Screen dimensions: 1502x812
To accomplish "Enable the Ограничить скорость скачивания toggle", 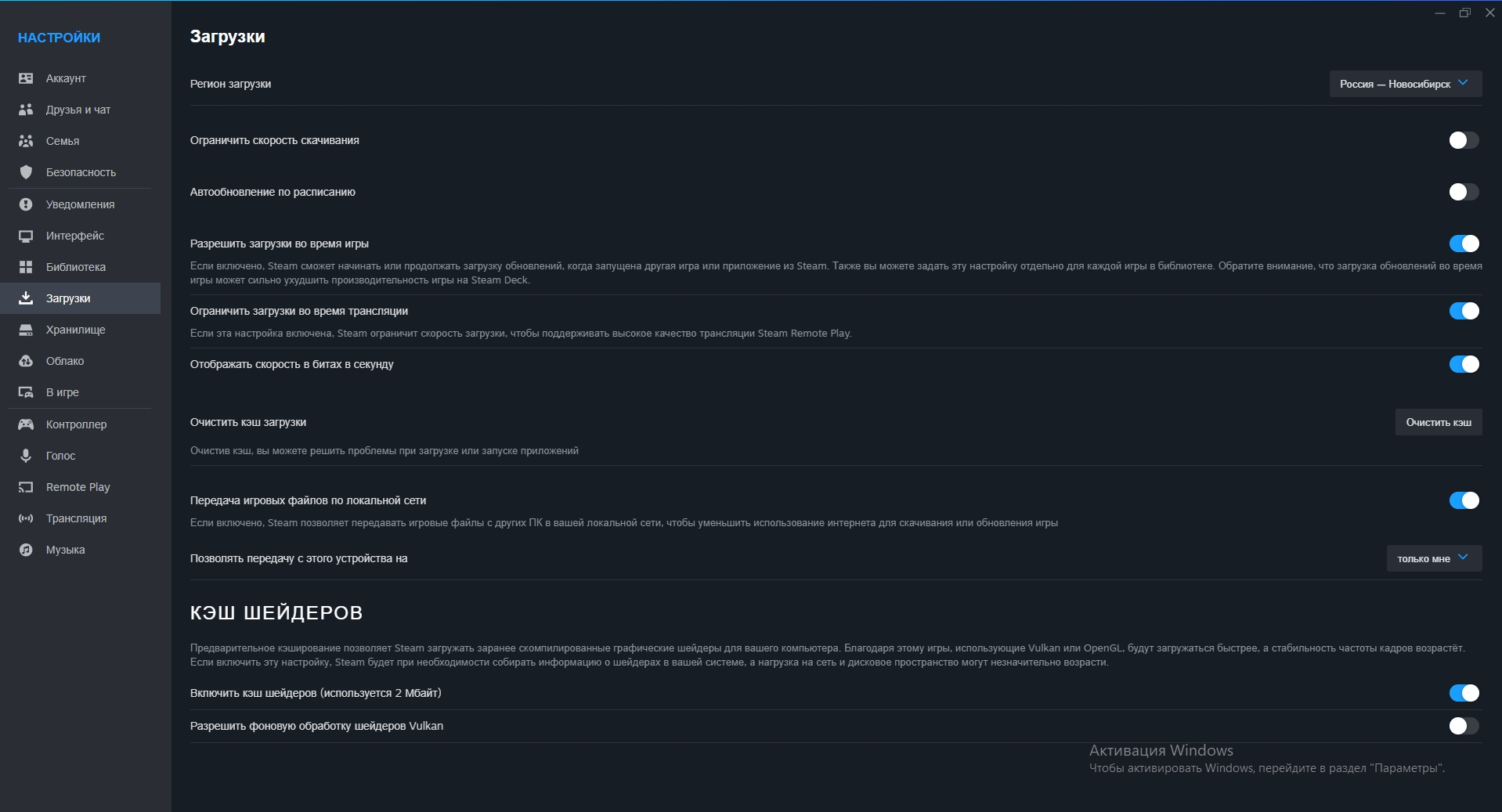I will coord(1463,140).
